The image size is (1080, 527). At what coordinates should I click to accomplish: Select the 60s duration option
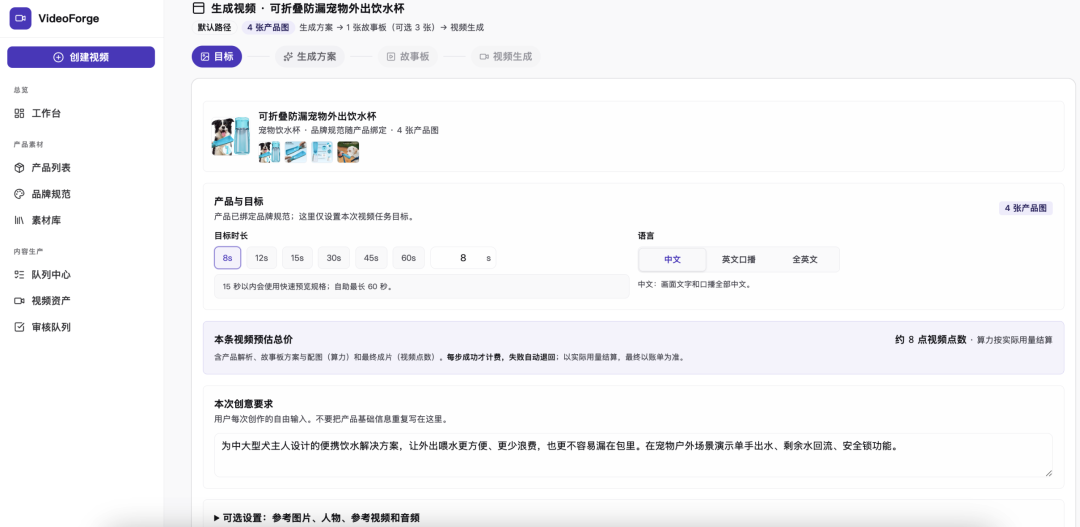coord(408,258)
